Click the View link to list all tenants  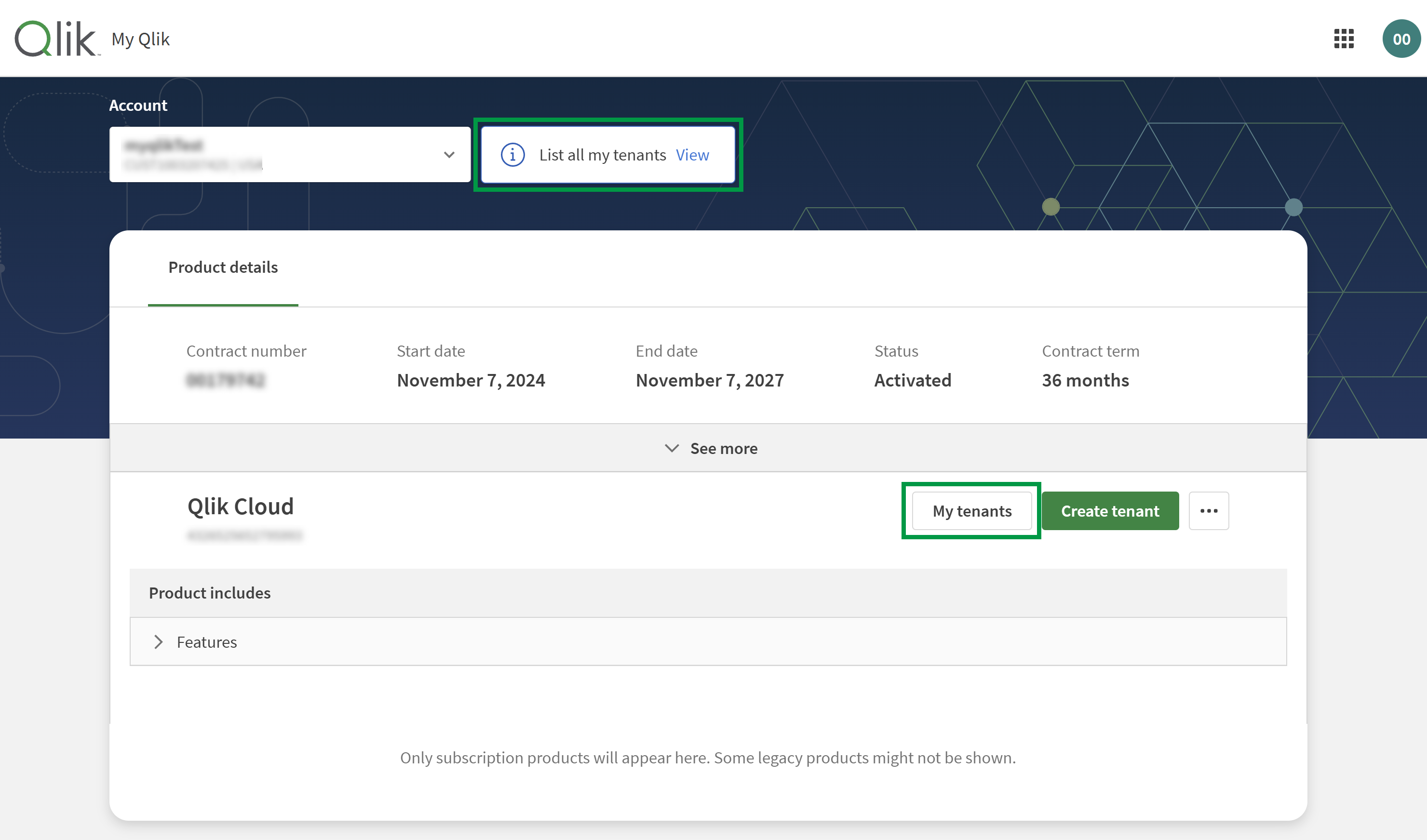point(692,155)
